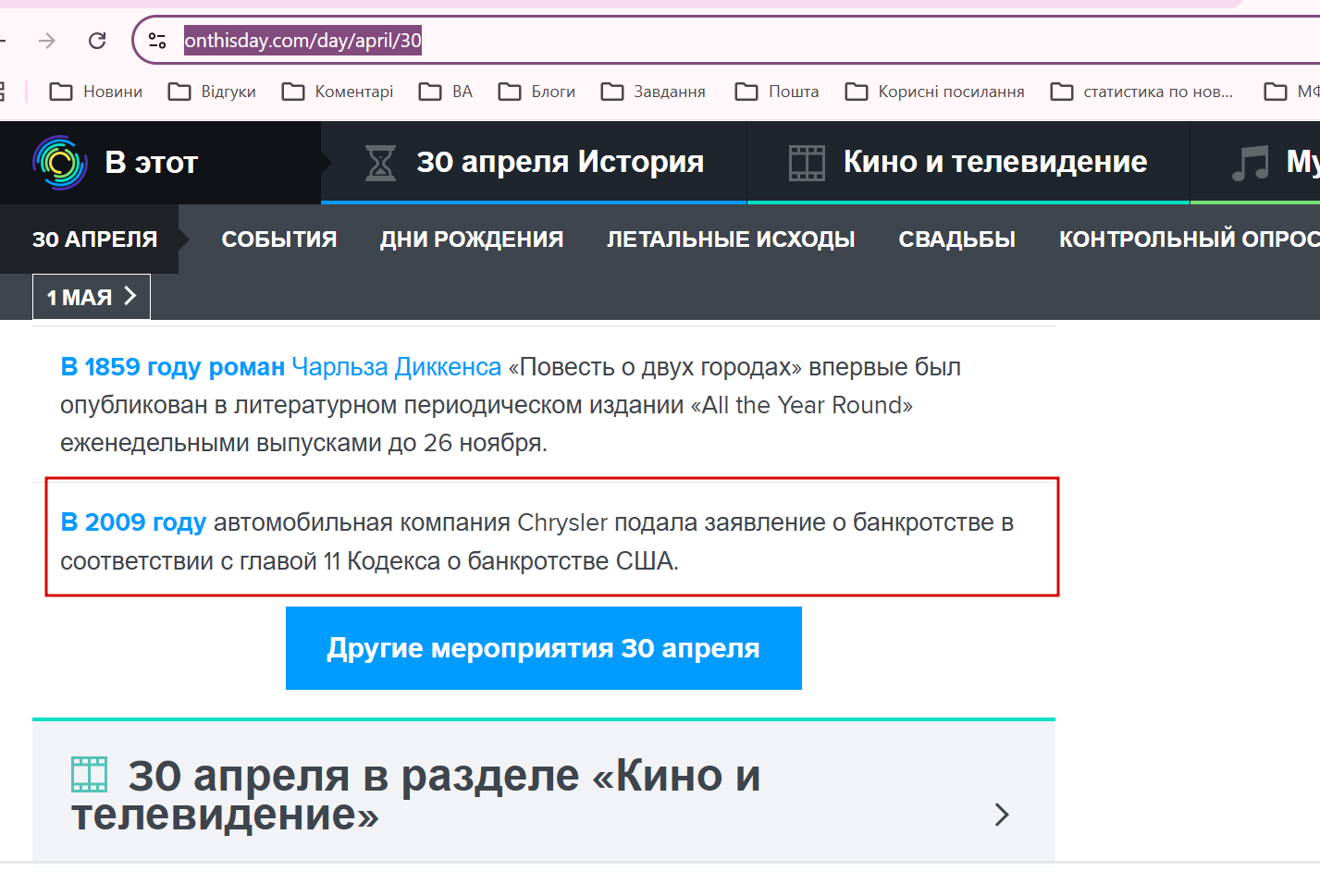Open site information icon in address bar
This screenshot has width=1320, height=896.
tap(157, 41)
